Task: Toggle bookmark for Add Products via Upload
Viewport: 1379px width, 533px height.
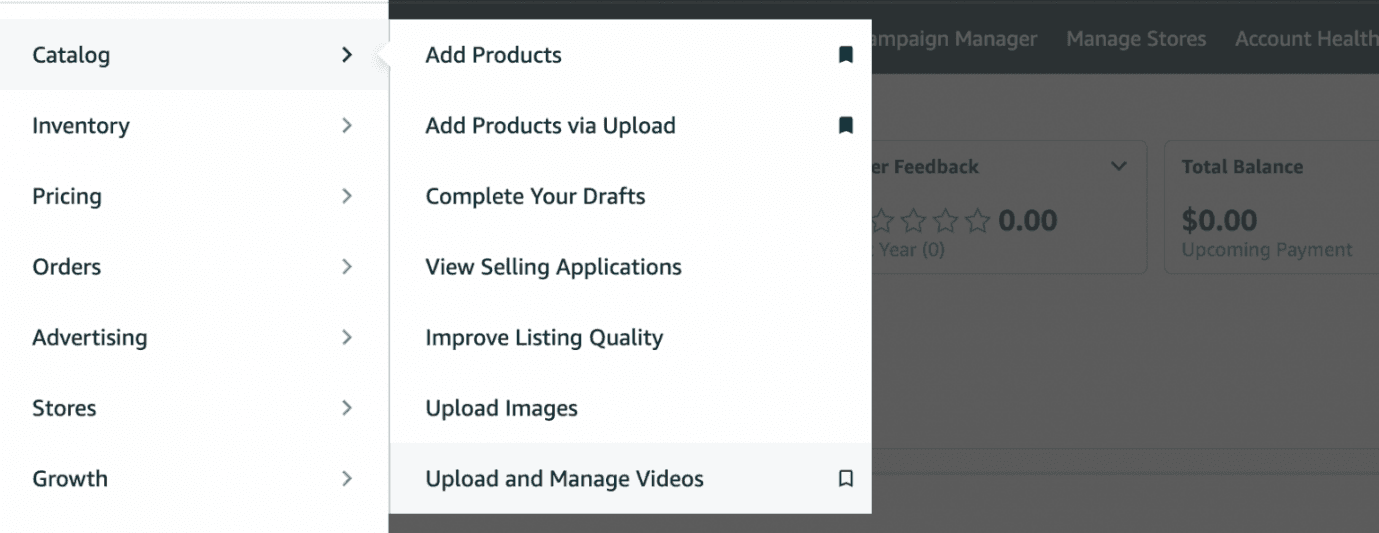Action: coord(845,126)
